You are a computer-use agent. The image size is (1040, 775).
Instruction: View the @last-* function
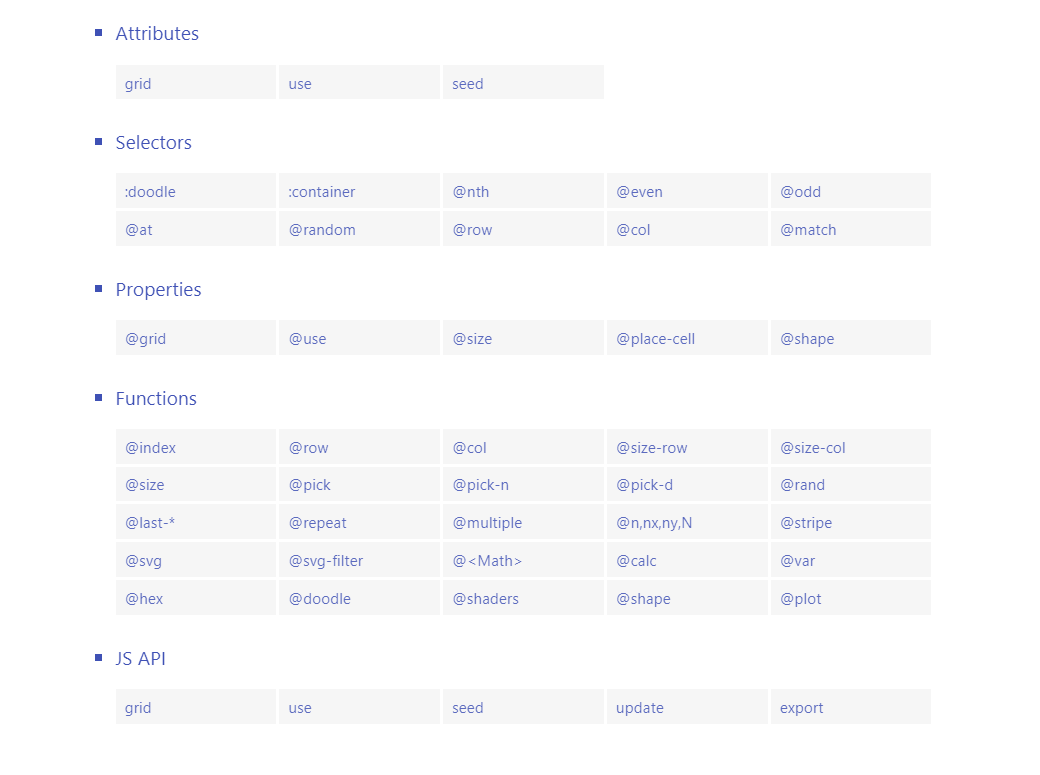pos(196,522)
